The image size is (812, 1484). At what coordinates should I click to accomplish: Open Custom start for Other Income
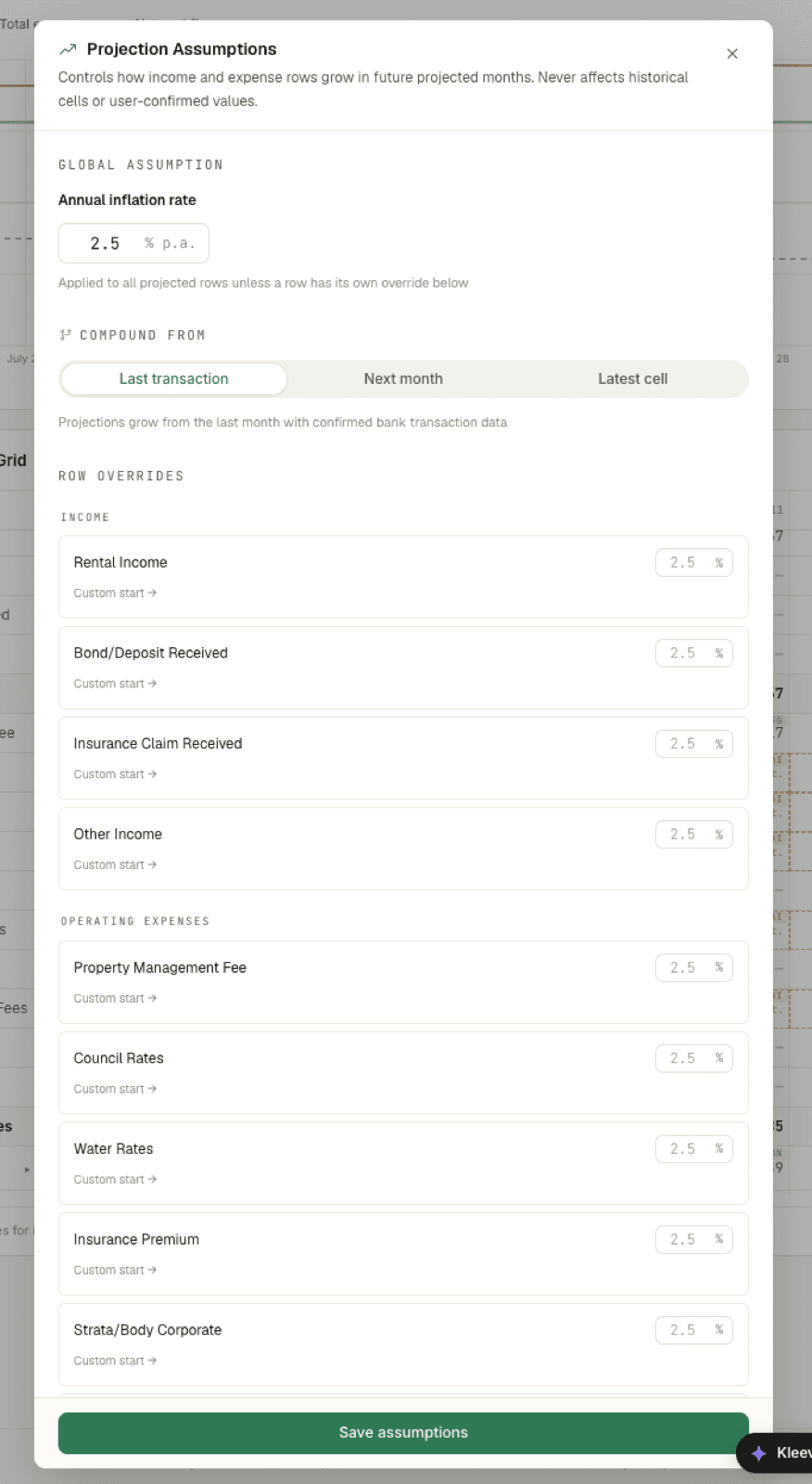(115, 864)
